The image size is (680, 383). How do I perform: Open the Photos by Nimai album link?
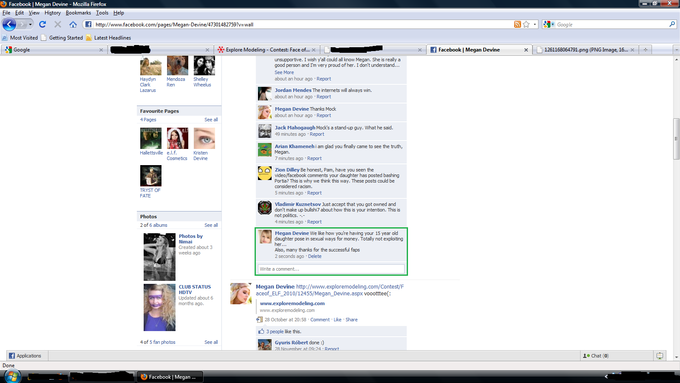point(190,239)
